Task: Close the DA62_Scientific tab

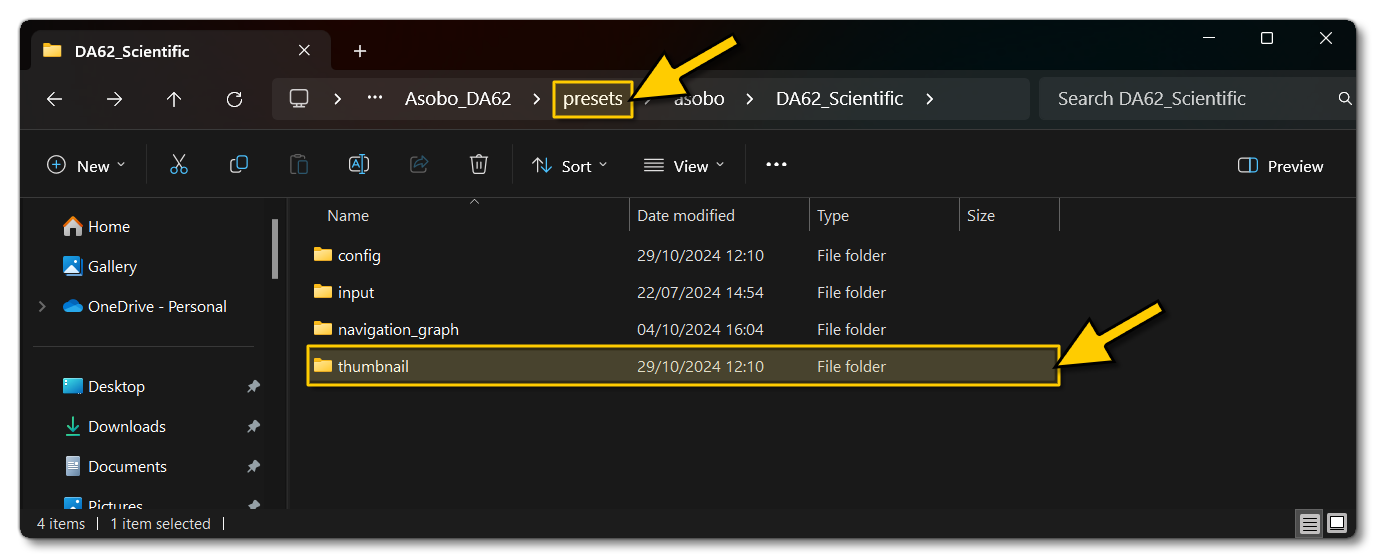Action: pos(305,50)
